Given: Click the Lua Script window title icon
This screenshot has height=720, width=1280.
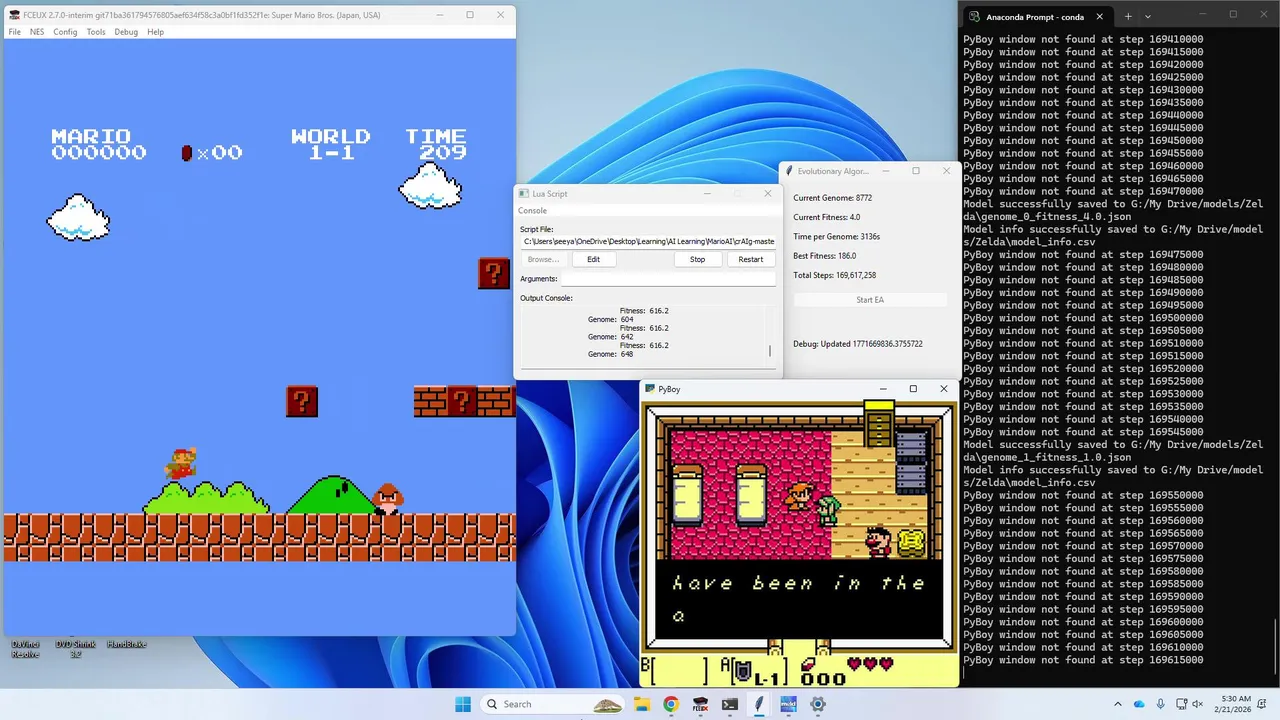Looking at the screenshot, I should tap(523, 193).
